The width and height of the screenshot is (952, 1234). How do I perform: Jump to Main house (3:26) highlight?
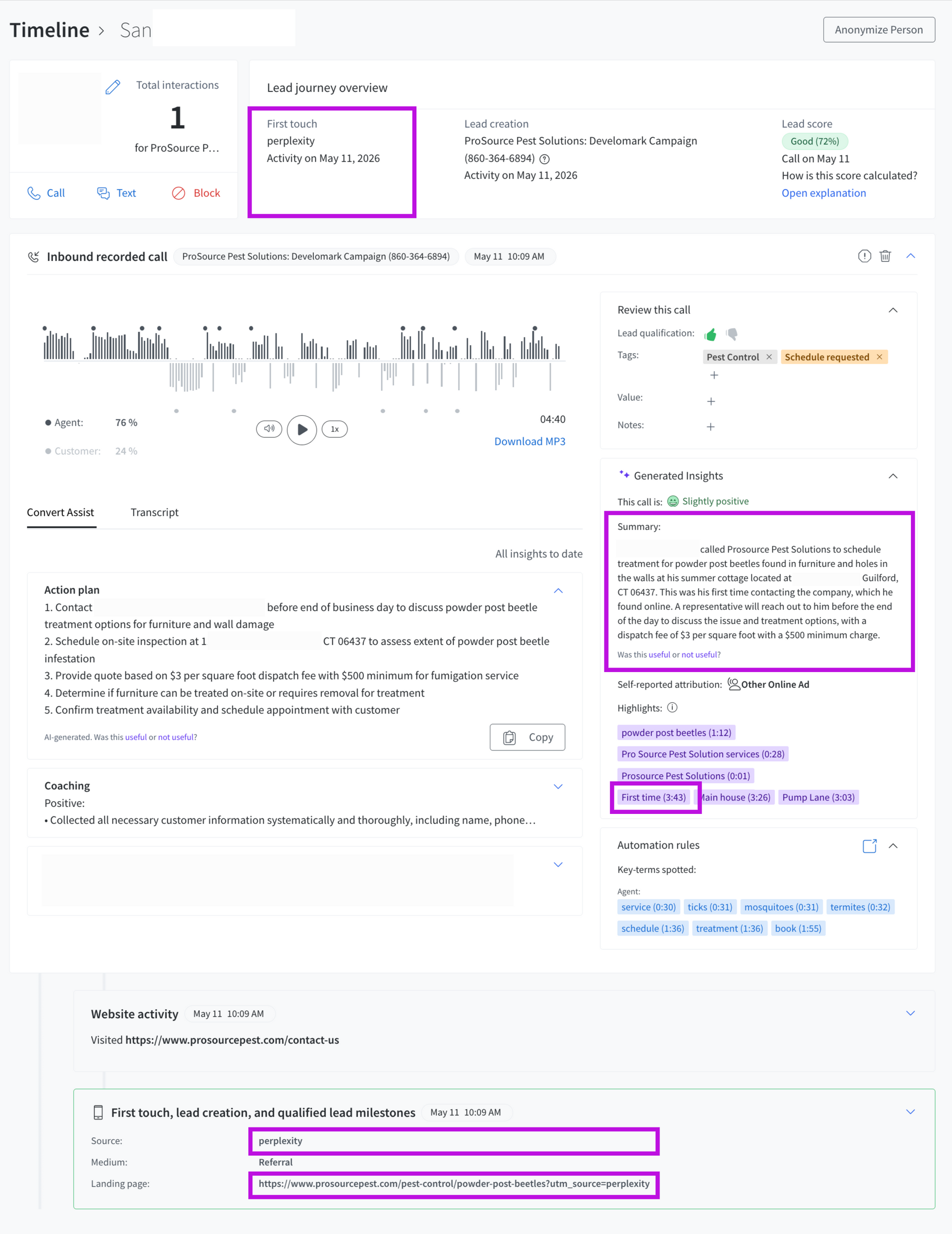click(735, 797)
